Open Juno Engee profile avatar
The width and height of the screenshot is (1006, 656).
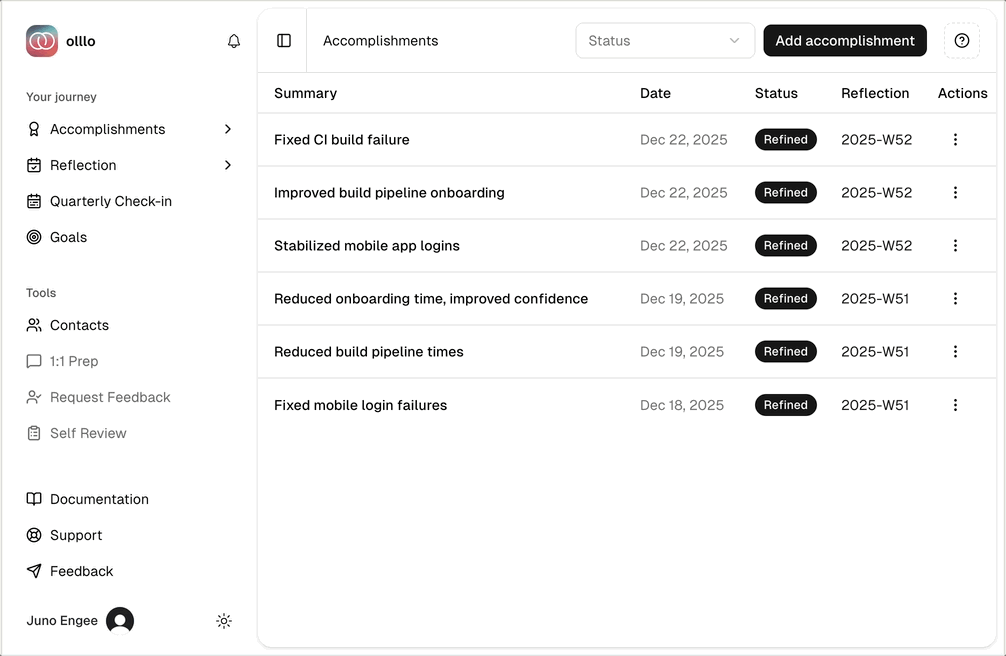[x=120, y=621]
